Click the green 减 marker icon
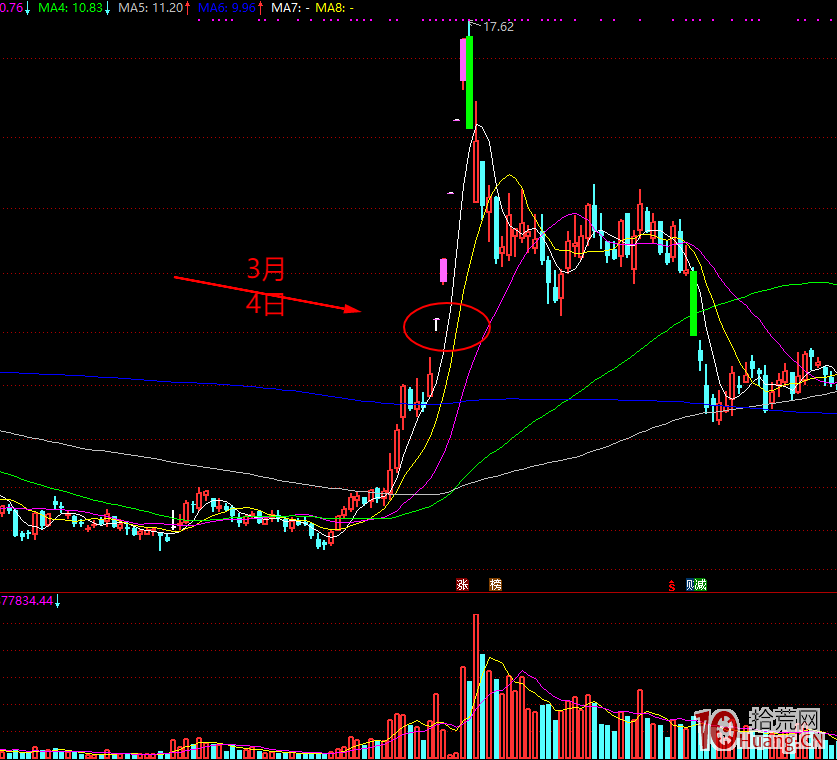The width and height of the screenshot is (837, 760). [x=701, y=585]
